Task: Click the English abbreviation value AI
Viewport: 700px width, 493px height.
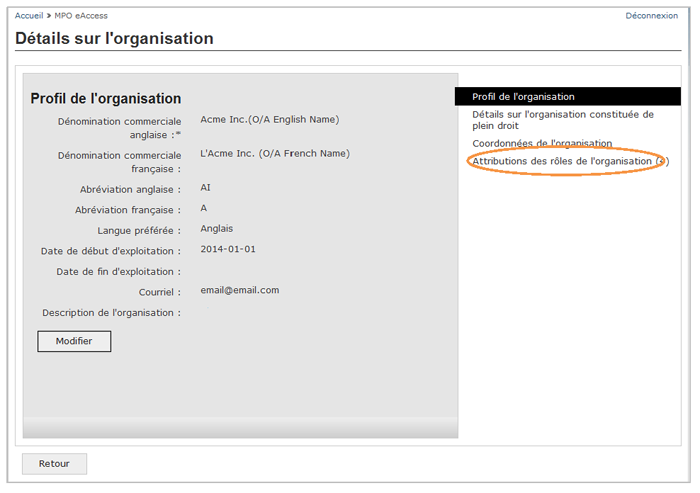Action: (x=205, y=188)
